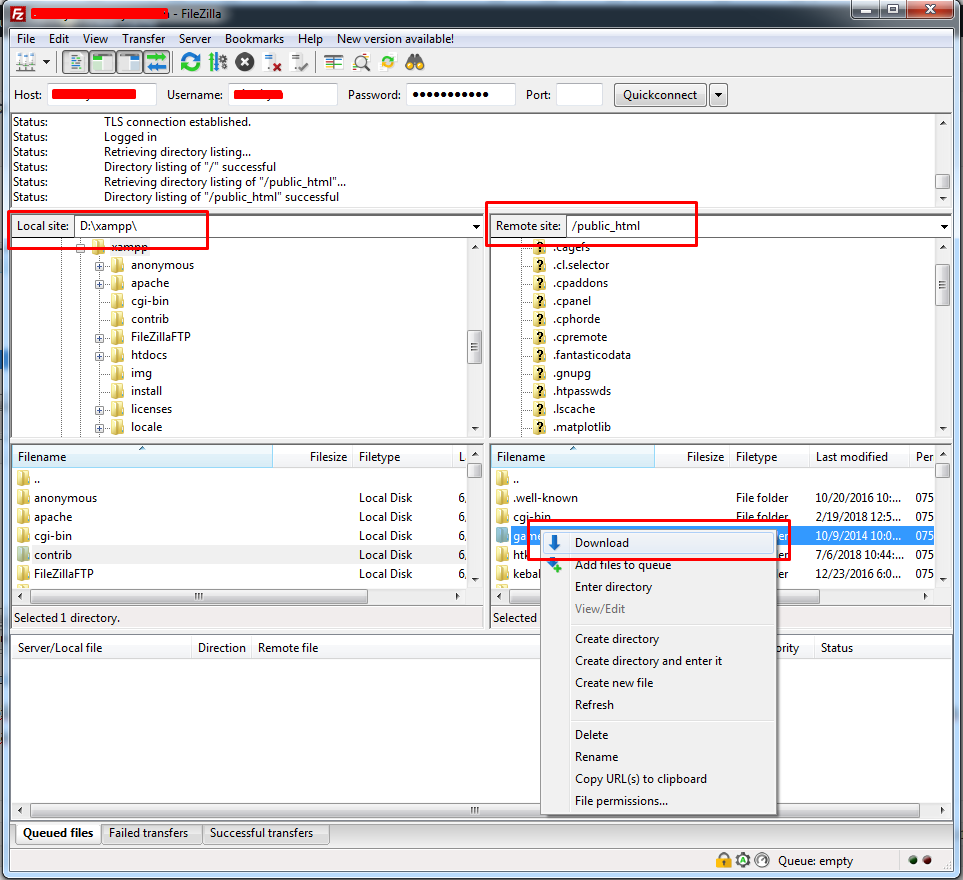Toggle the transfer queue display
963x880 pixels.
tap(157, 63)
